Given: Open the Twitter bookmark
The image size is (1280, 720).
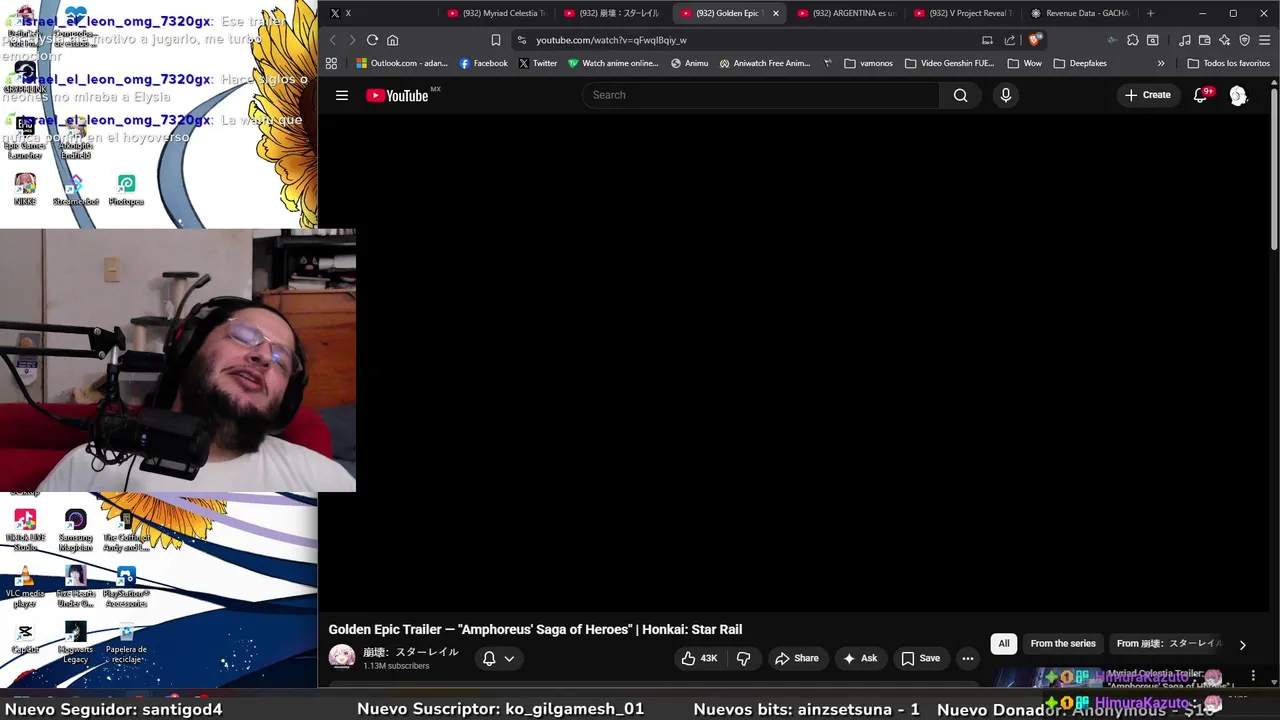Looking at the screenshot, I should tap(538, 63).
